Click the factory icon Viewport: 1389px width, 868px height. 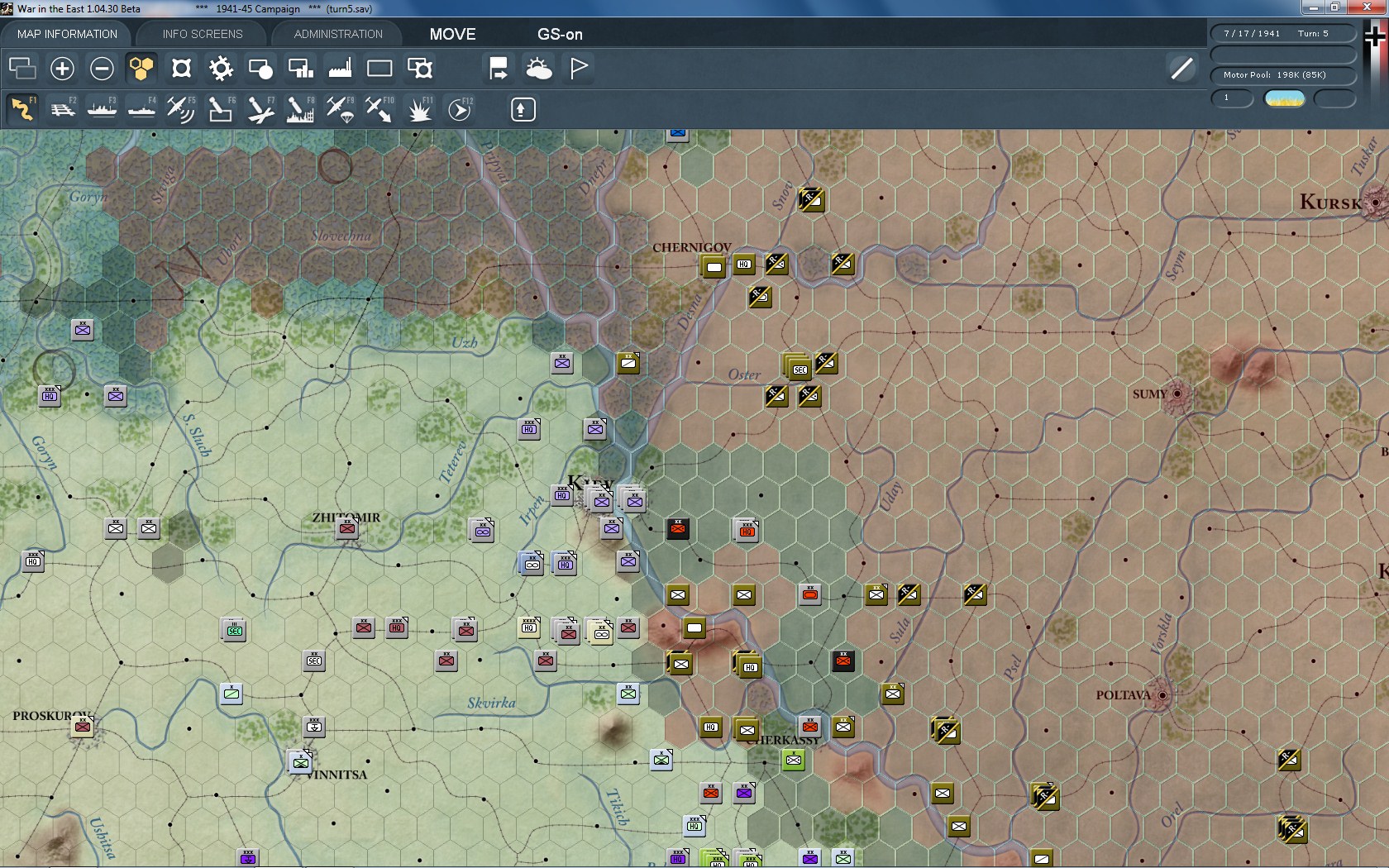340,68
